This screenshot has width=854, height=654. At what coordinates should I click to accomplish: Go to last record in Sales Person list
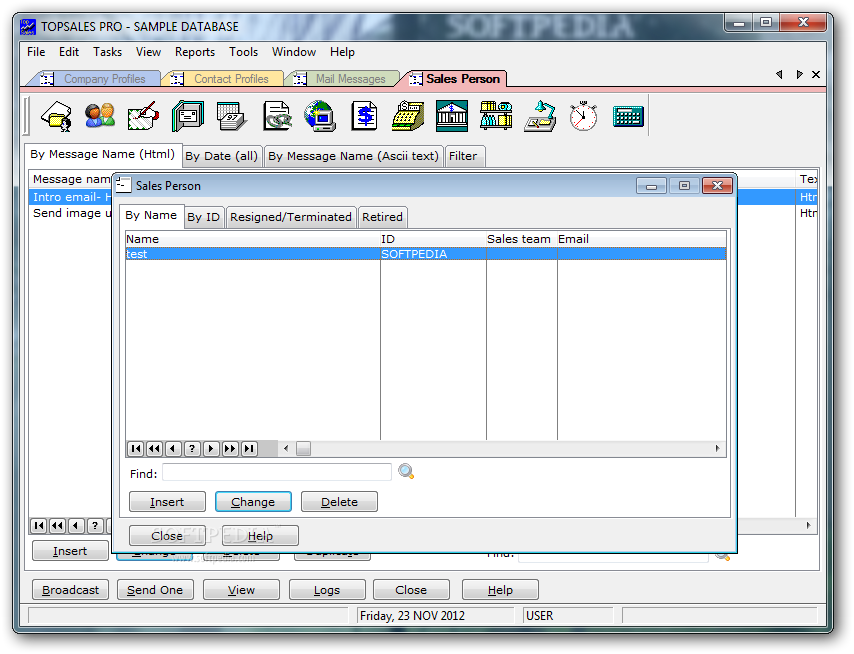point(249,449)
